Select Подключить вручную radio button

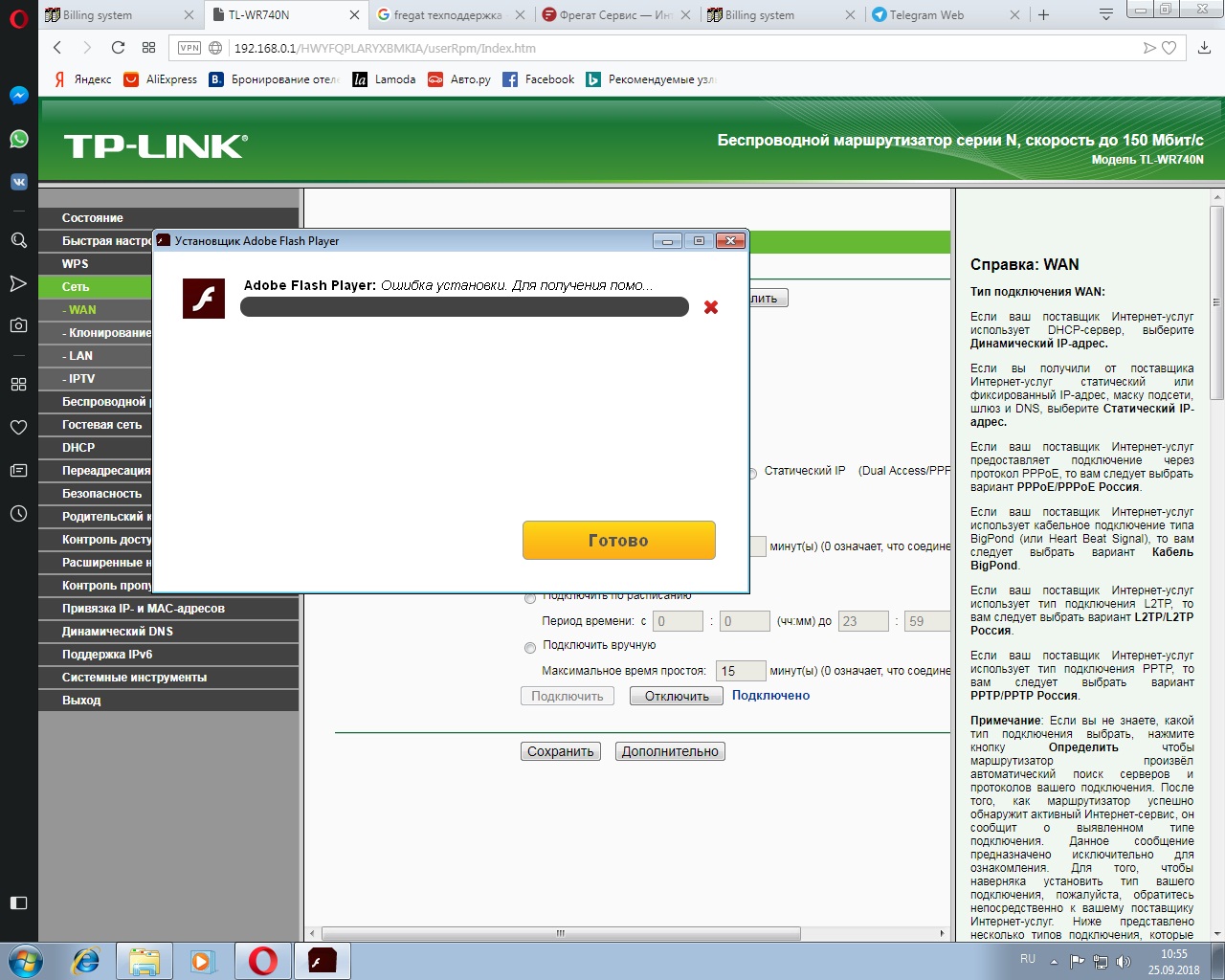pyautogui.click(x=530, y=648)
